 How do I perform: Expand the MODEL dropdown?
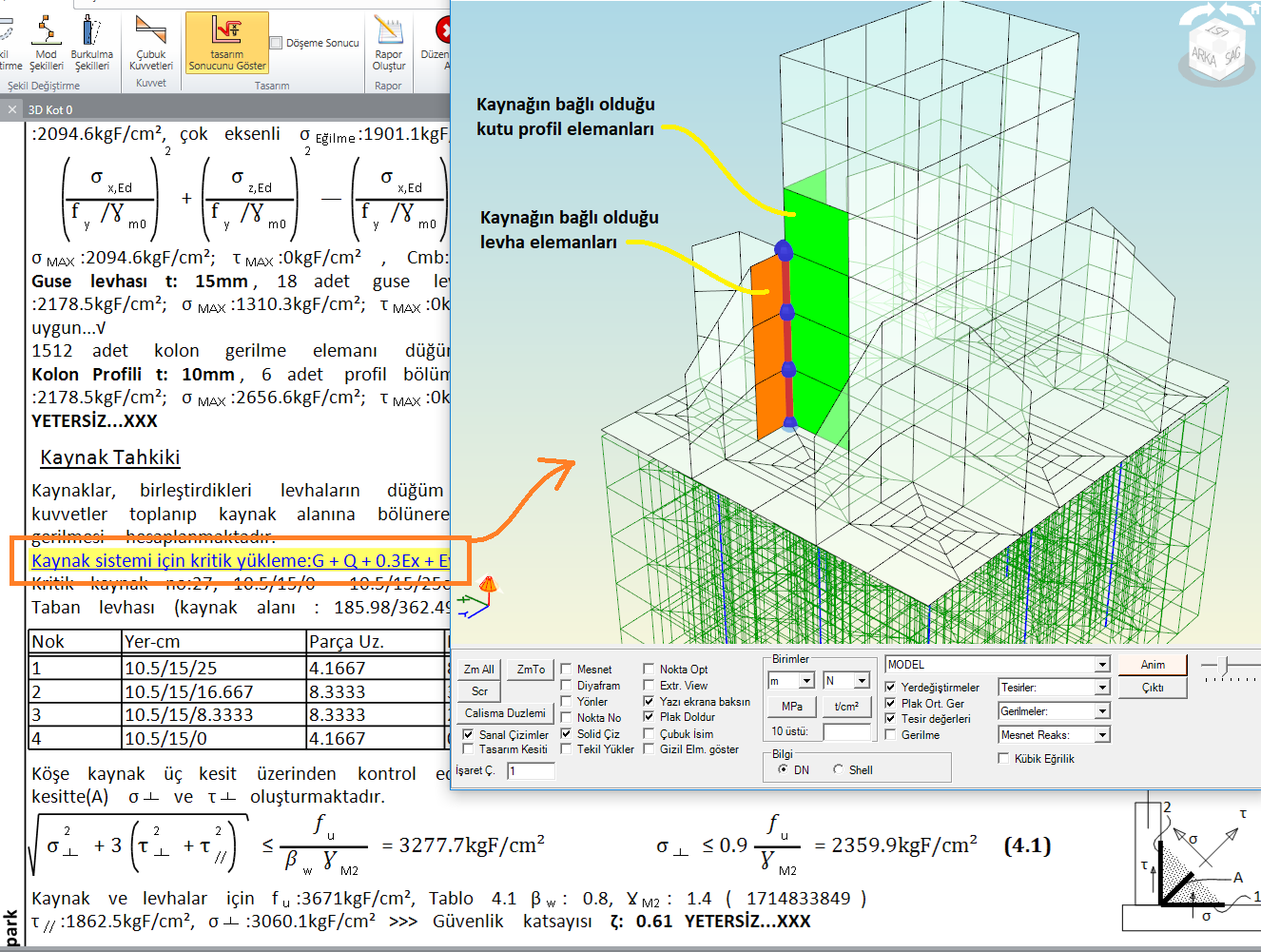click(1101, 665)
